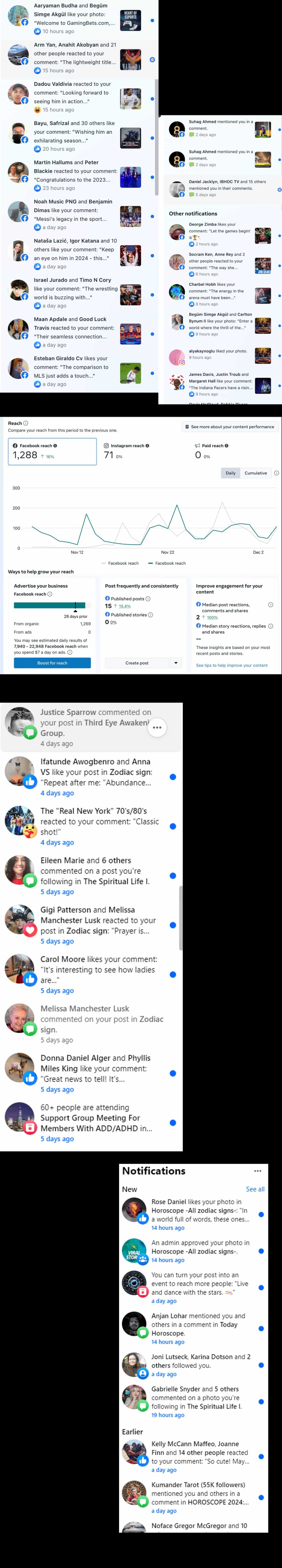
Task: Open the Gabrielle Snyder and 5 others notification
Action: [x=194, y=1401]
